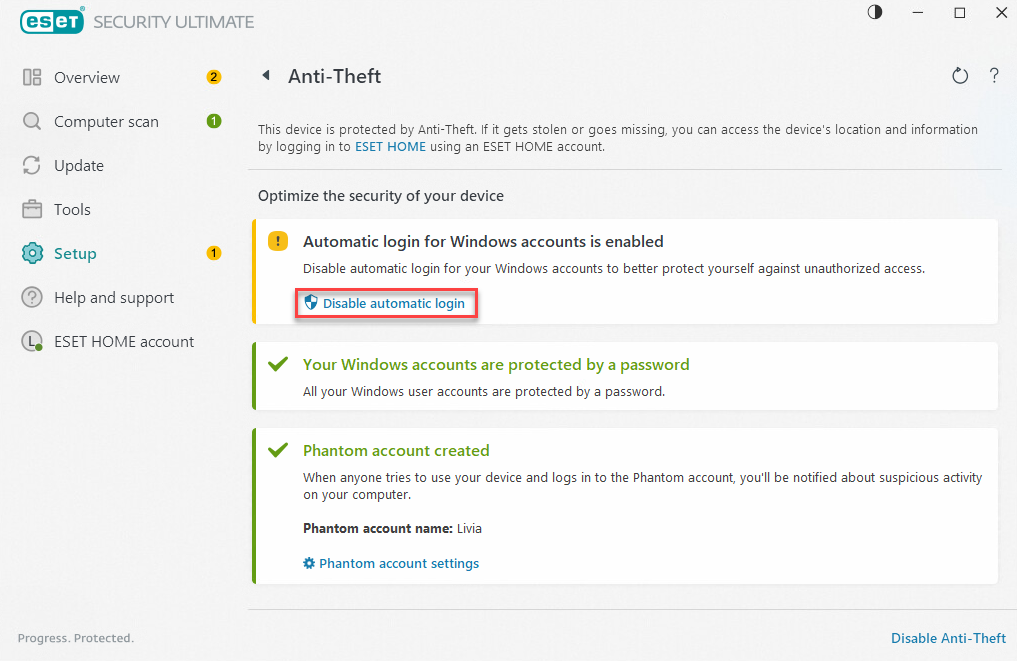Open help for Anti-Theft page
This screenshot has height=661, width=1017.
994,76
